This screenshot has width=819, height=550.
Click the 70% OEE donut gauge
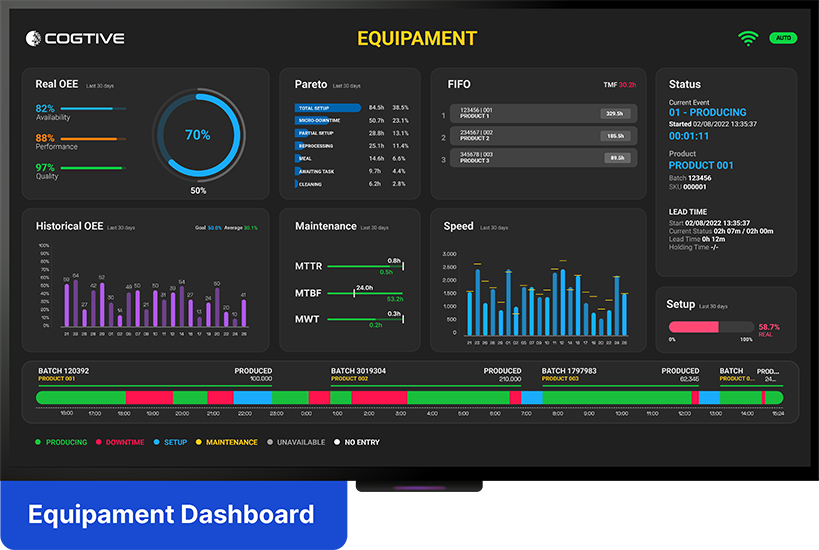click(x=197, y=135)
